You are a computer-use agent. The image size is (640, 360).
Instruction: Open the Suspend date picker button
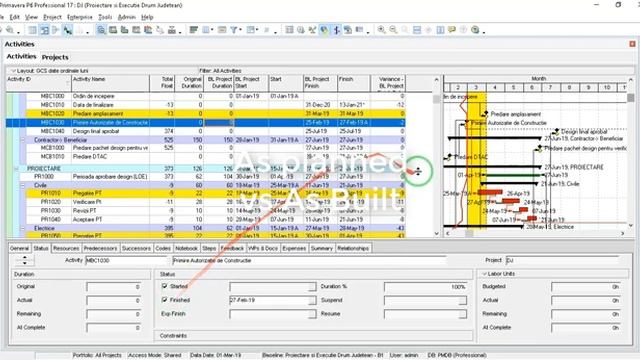coord(462,300)
